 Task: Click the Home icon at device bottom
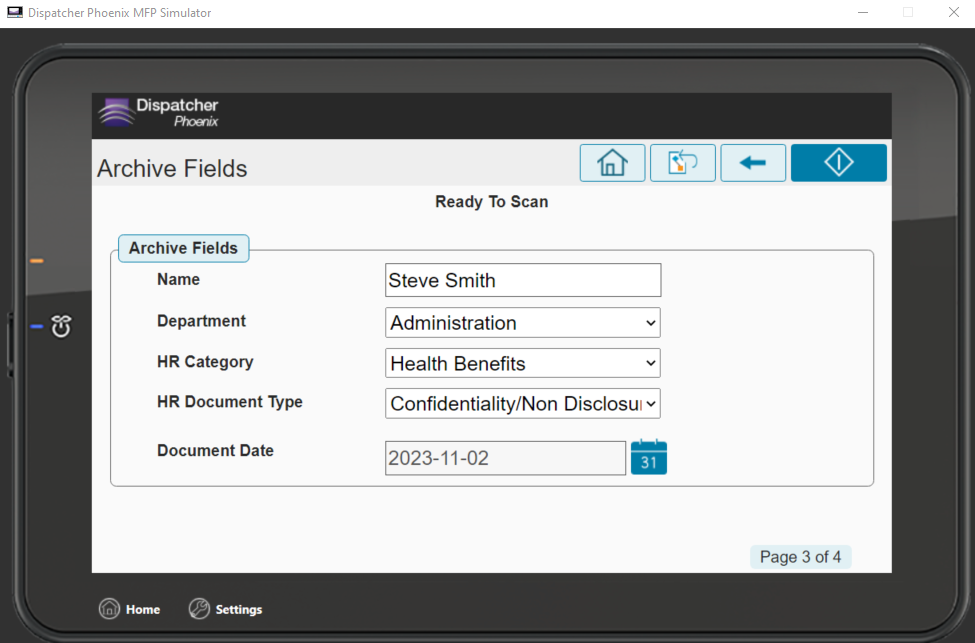pos(109,609)
